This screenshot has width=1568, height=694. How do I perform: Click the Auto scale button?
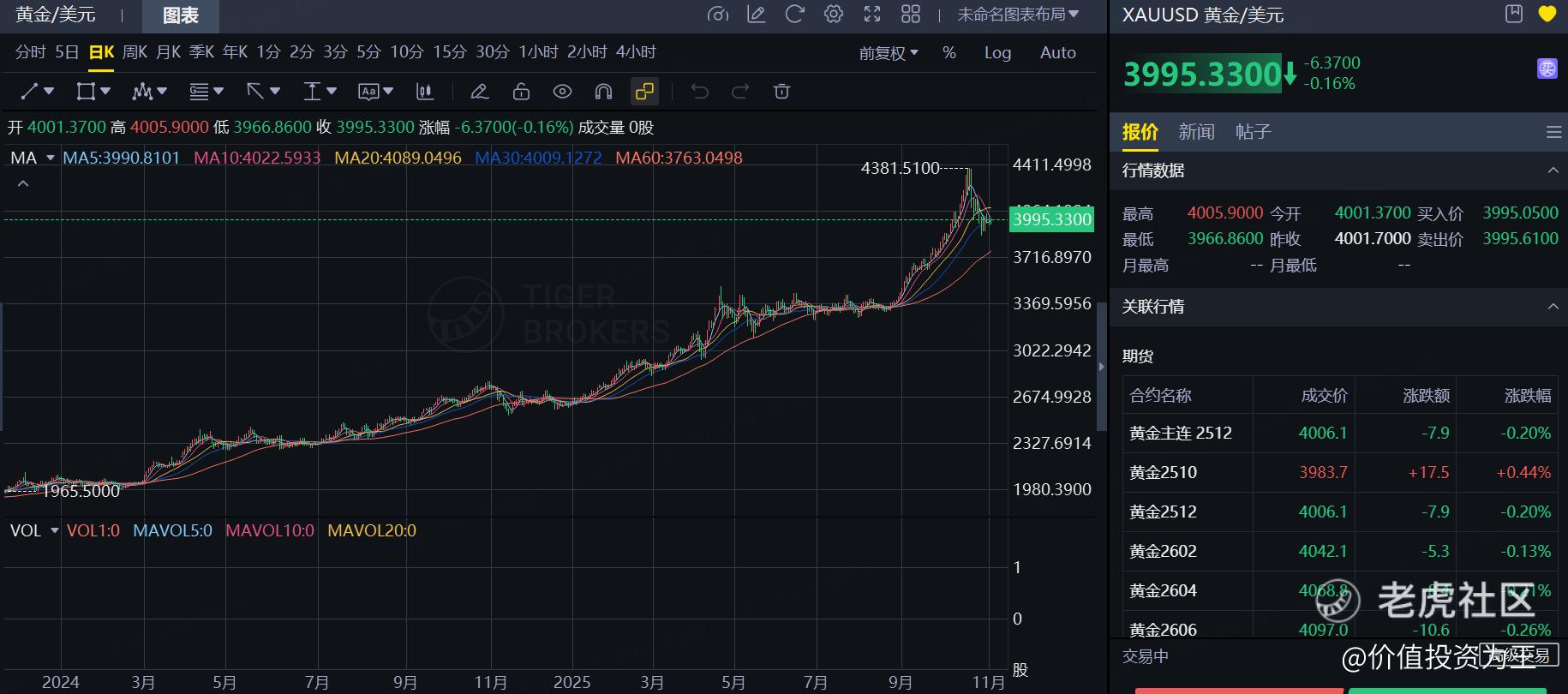coord(1057,53)
